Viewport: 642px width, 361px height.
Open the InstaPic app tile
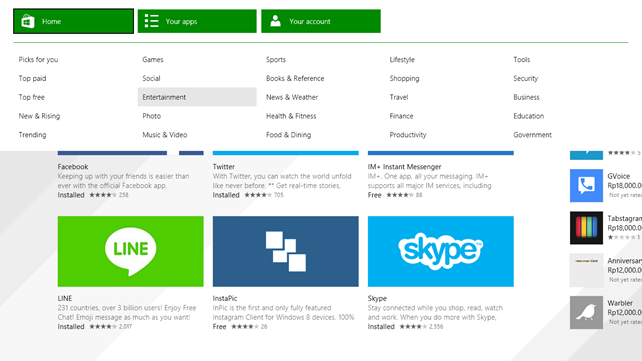click(x=285, y=251)
